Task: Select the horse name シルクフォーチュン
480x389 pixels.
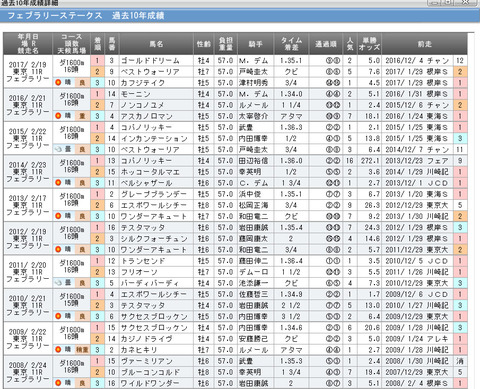Action: tap(154, 239)
